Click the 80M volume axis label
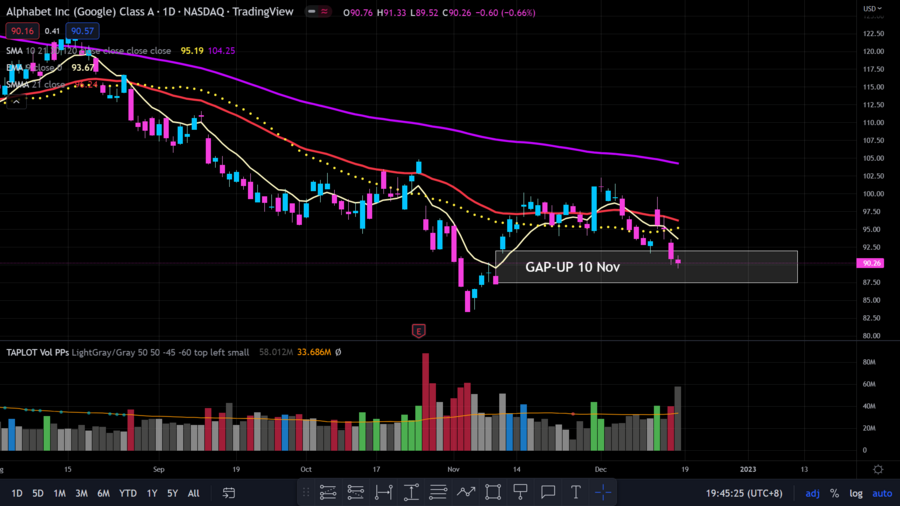This screenshot has height=506, width=900. [x=868, y=362]
